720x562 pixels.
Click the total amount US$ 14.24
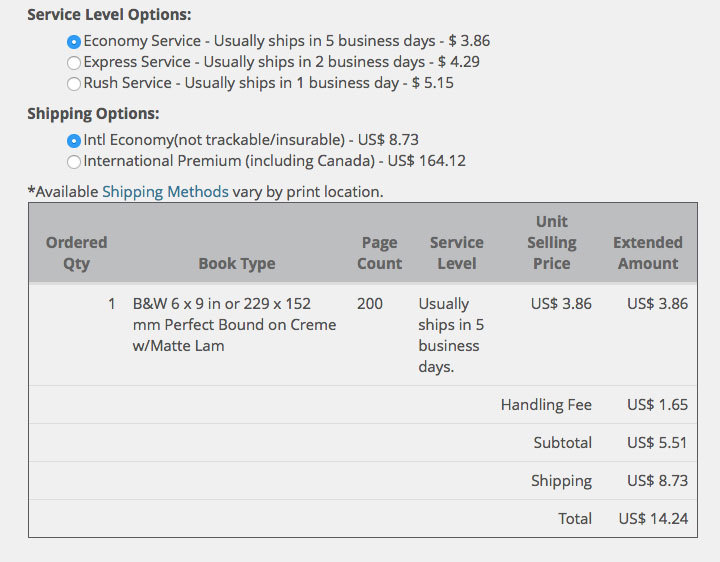(653, 519)
